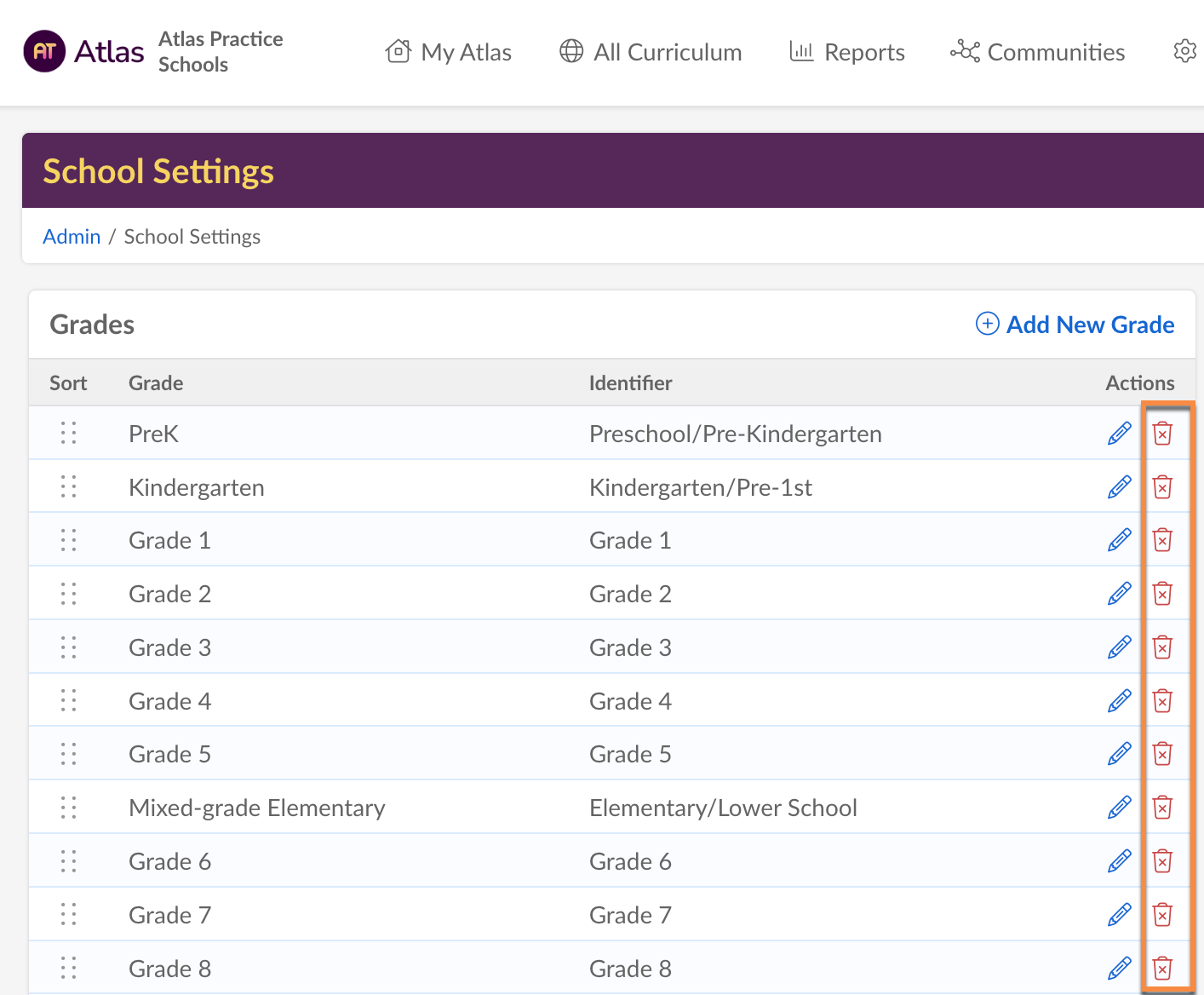Click Add New Grade

(x=1075, y=325)
